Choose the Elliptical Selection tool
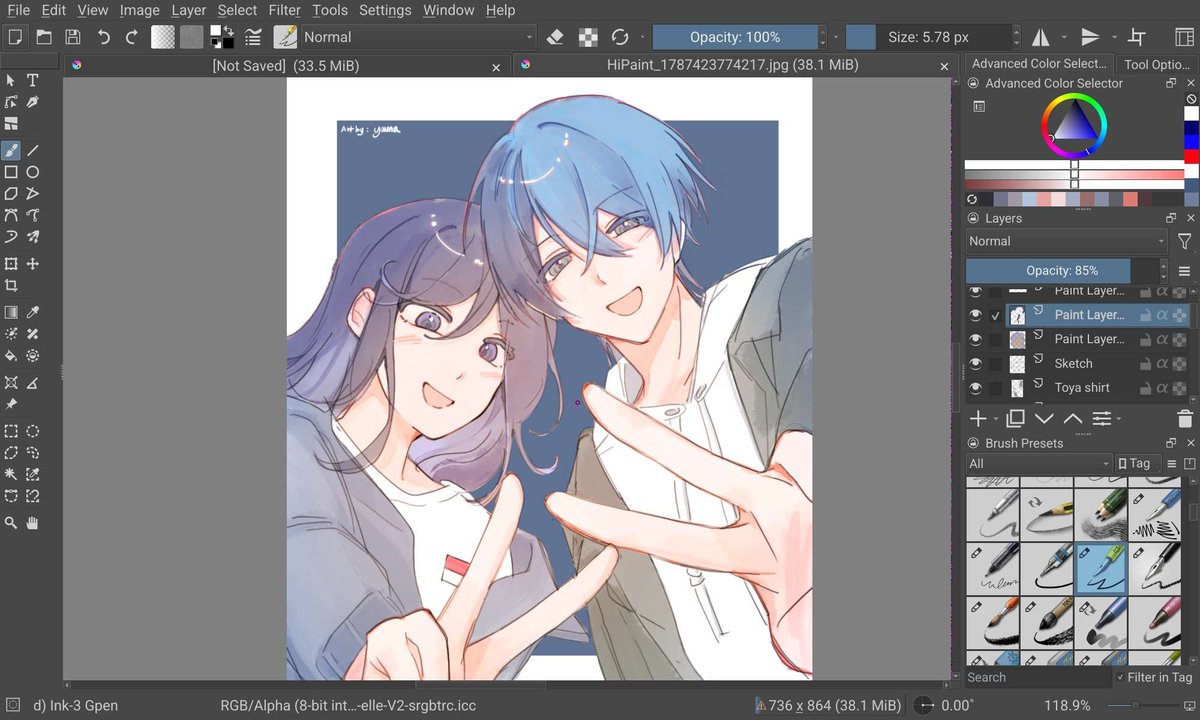 click(33, 431)
